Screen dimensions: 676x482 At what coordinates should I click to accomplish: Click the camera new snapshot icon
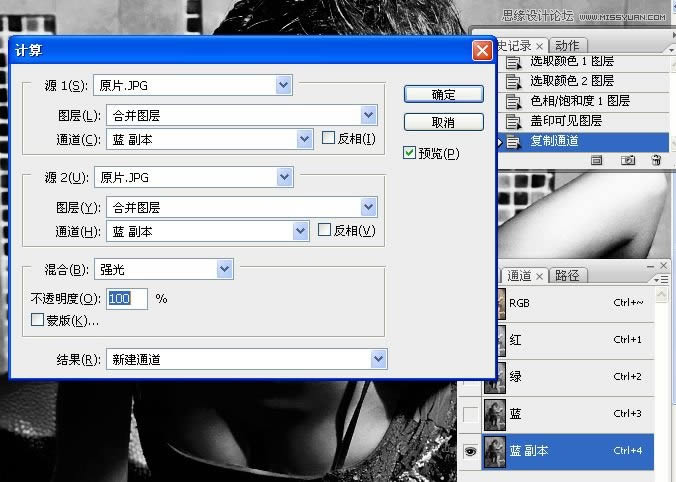click(628, 159)
